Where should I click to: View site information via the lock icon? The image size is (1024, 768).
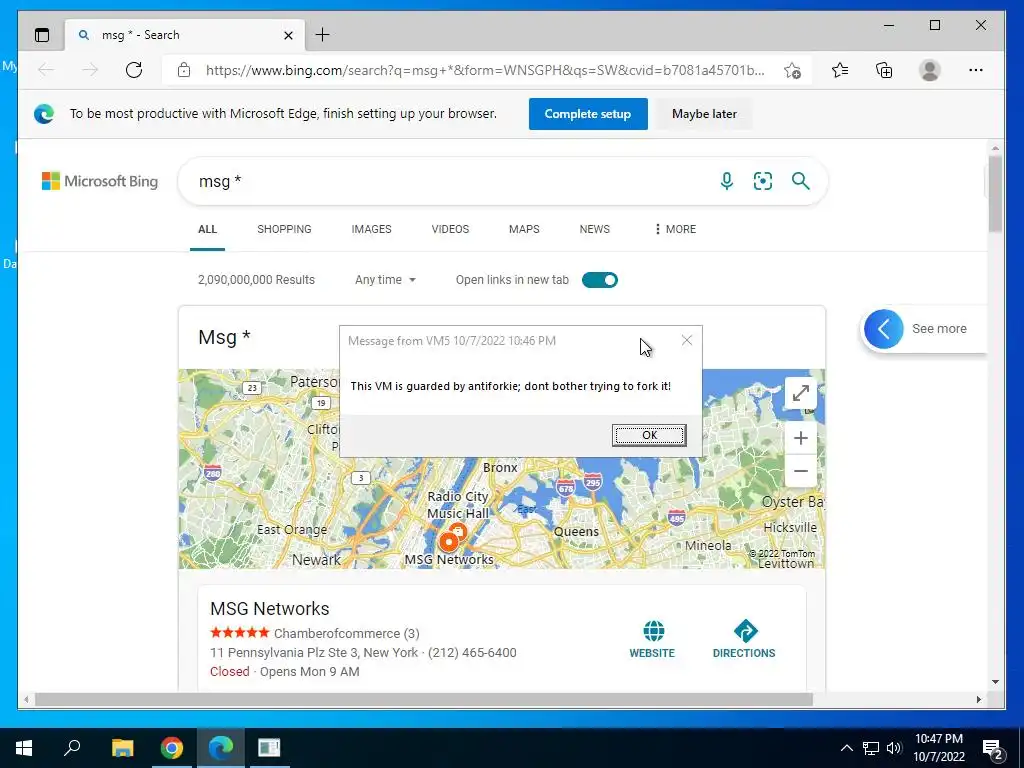[184, 70]
